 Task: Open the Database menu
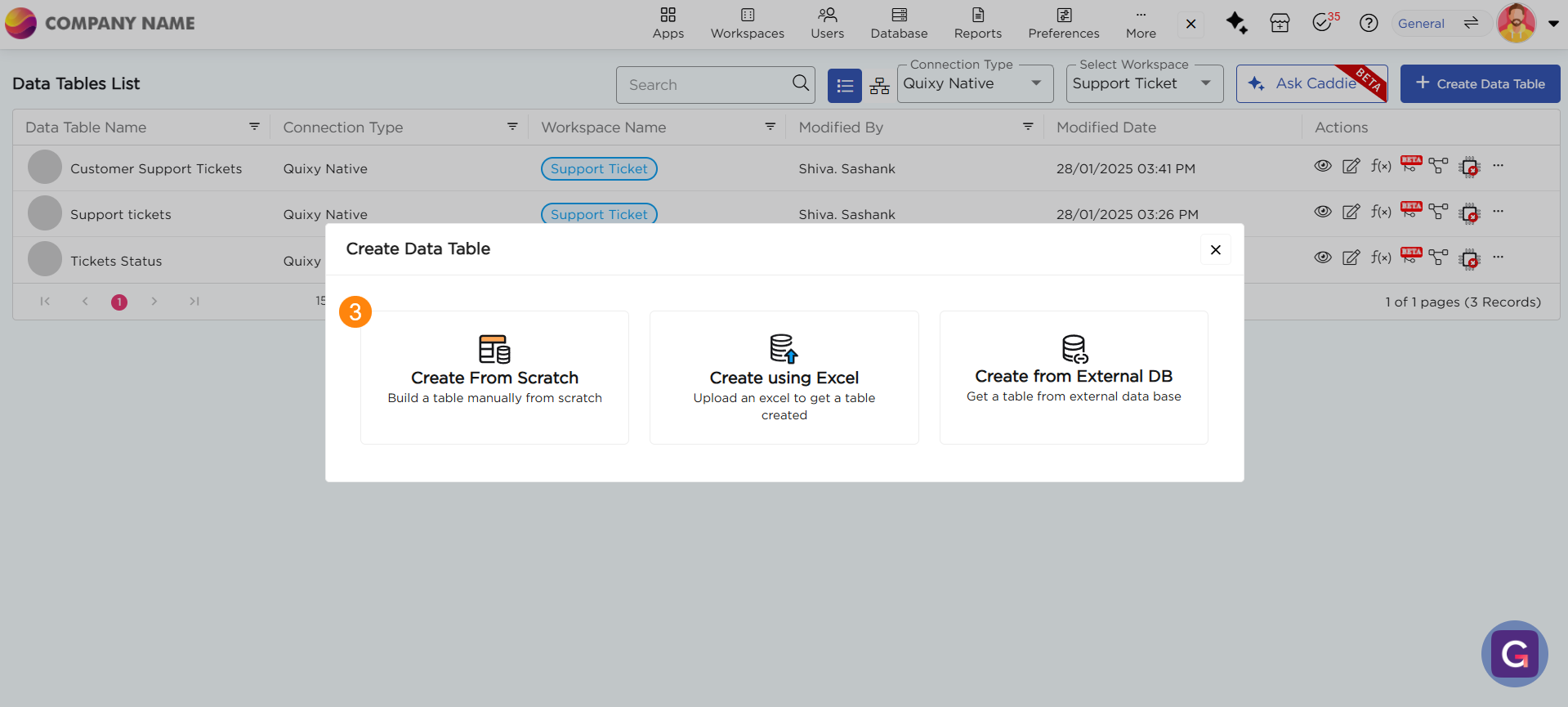click(x=899, y=23)
